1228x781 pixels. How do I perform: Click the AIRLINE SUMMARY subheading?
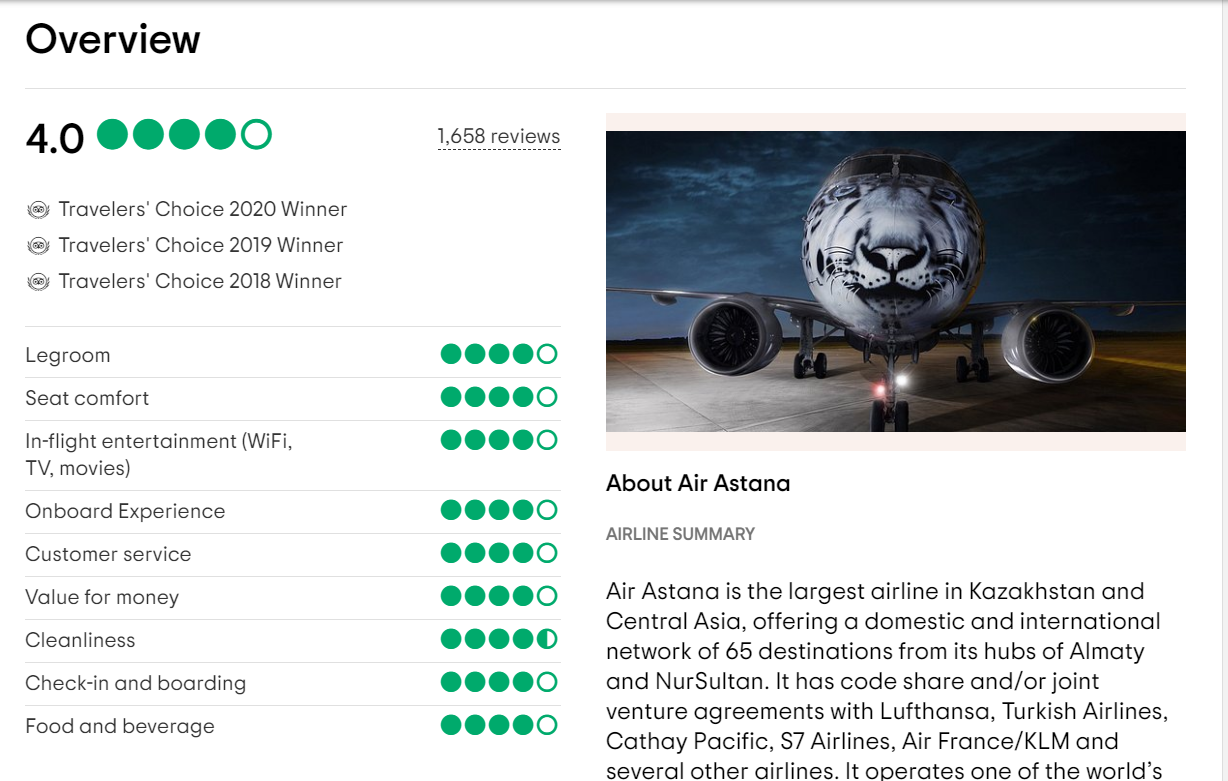pos(680,534)
